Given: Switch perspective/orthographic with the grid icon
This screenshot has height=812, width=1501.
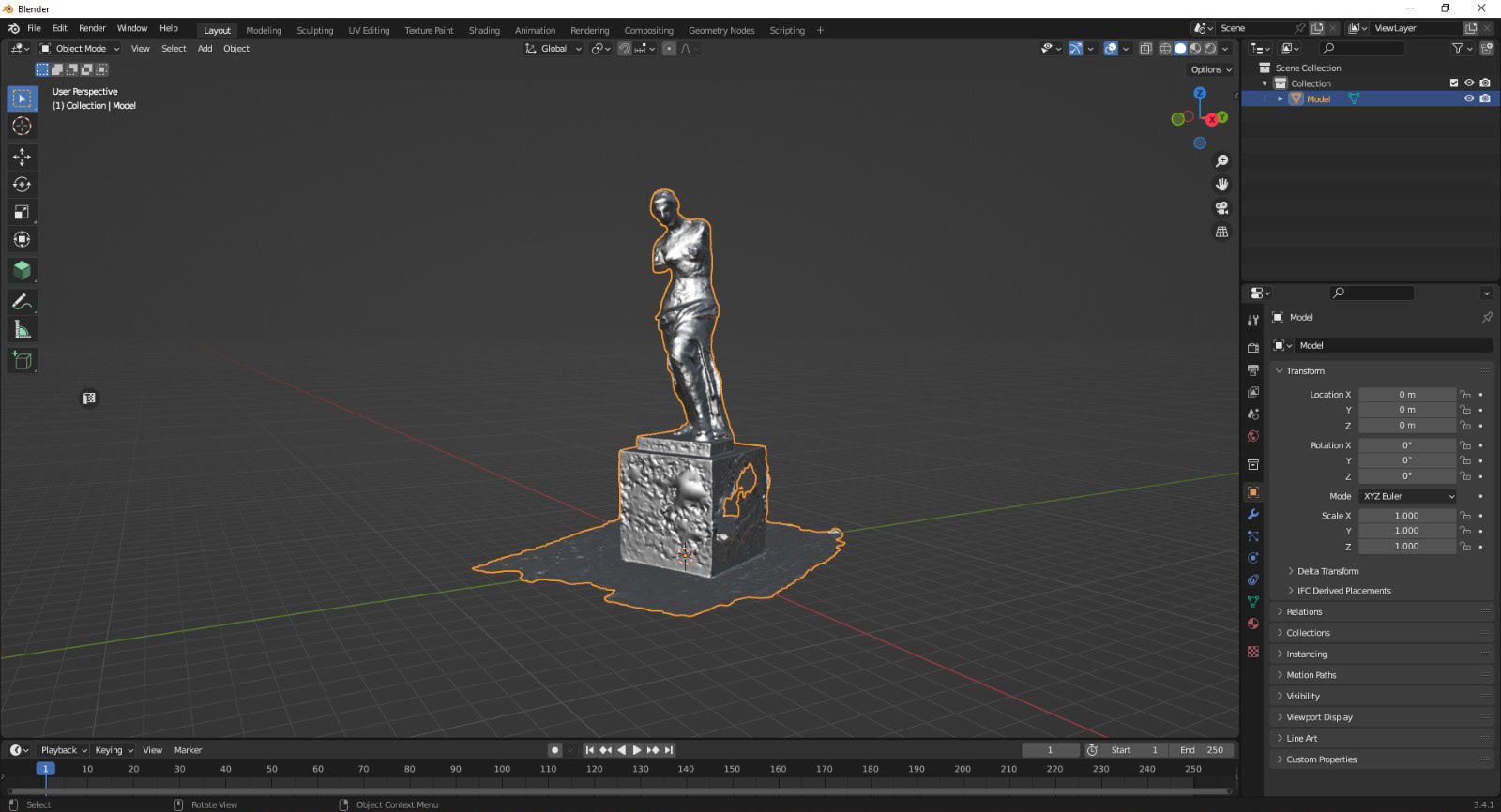Looking at the screenshot, I should pos(1221,232).
